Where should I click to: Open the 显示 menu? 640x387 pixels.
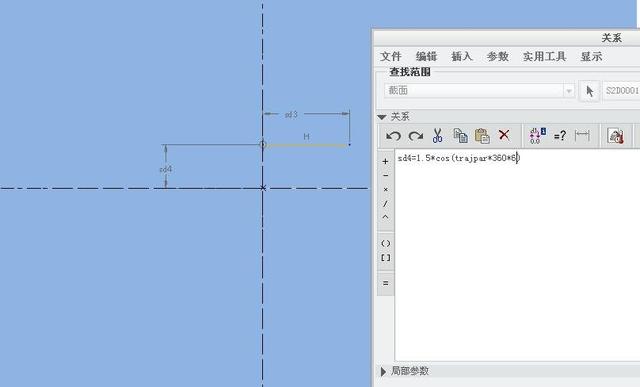[x=591, y=56]
